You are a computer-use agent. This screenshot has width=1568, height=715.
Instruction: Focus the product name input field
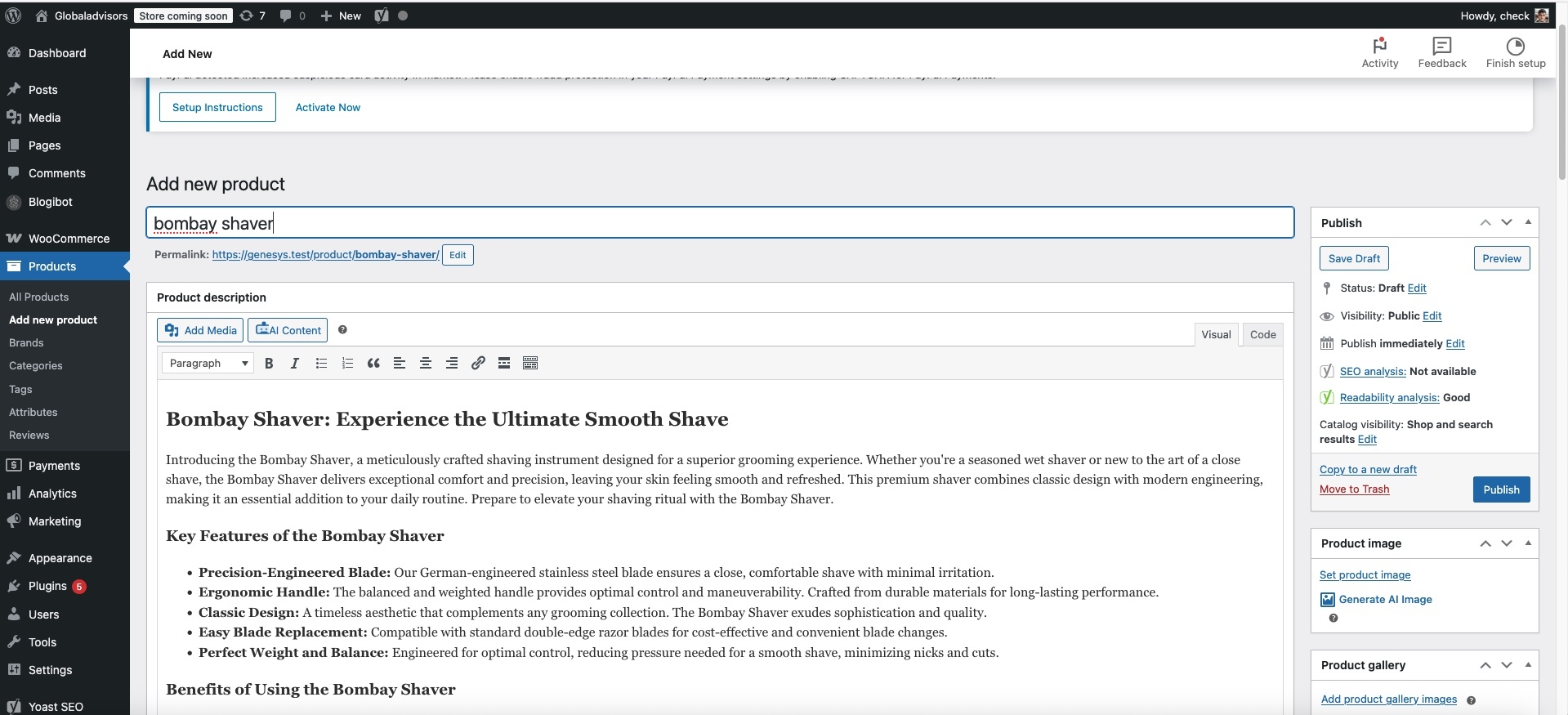(720, 223)
